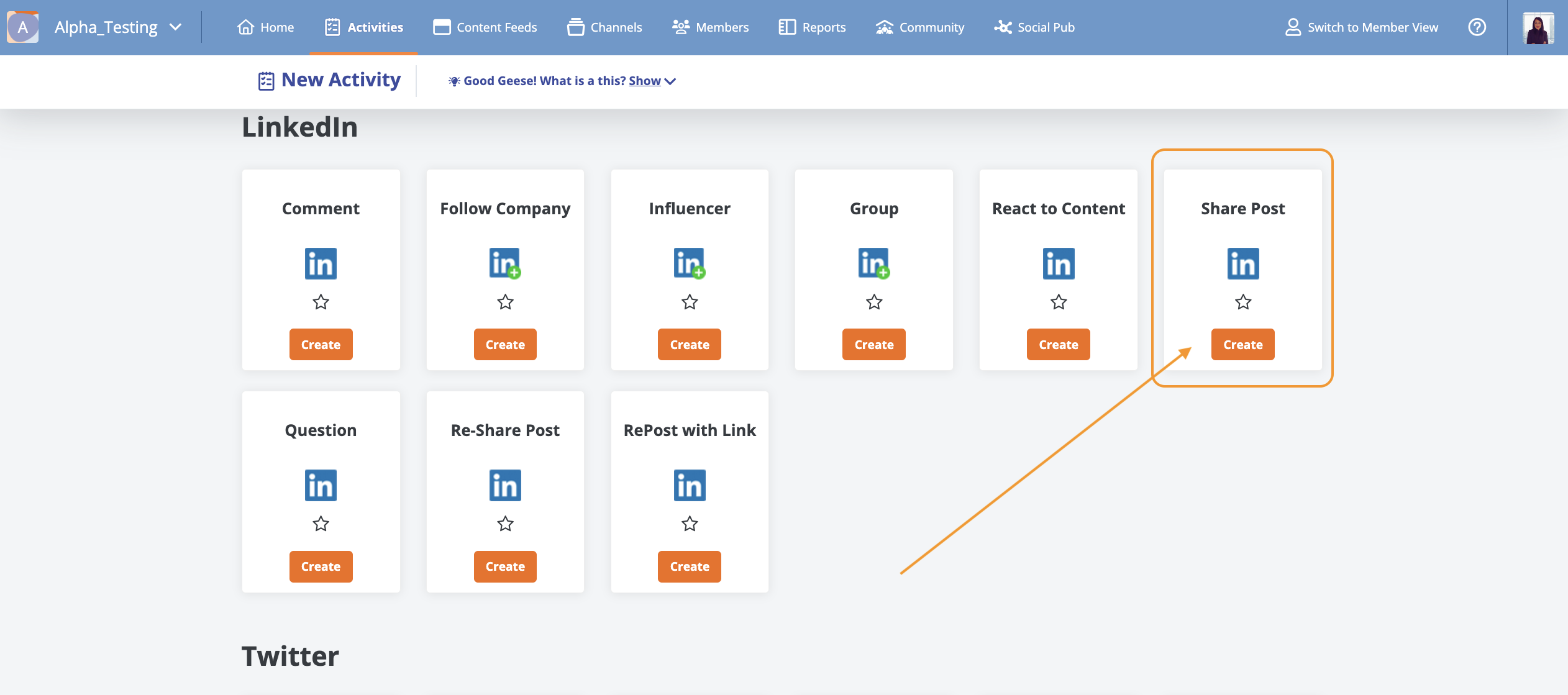The width and height of the screenshot is (1568, 695).
Task: Go to the Home menu
Action: tap(265, 27)
